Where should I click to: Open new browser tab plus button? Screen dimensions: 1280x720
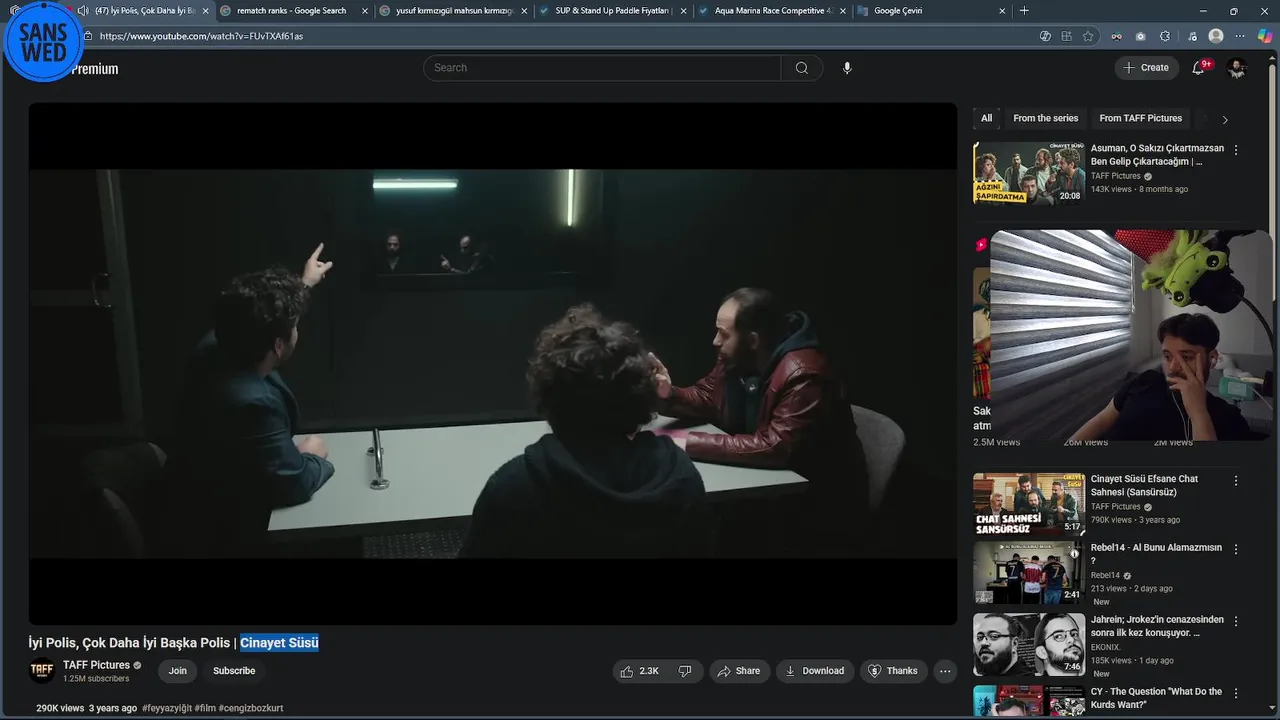[1024, 11]
